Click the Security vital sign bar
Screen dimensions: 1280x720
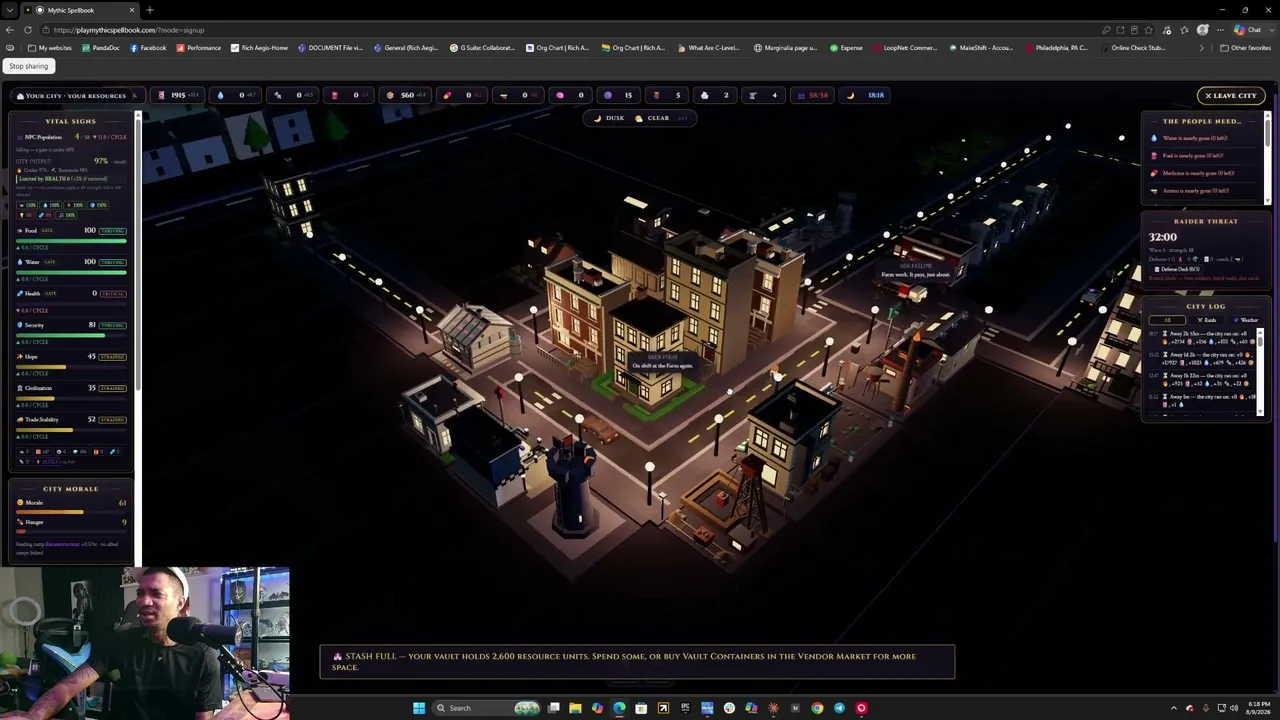[71, 336]
